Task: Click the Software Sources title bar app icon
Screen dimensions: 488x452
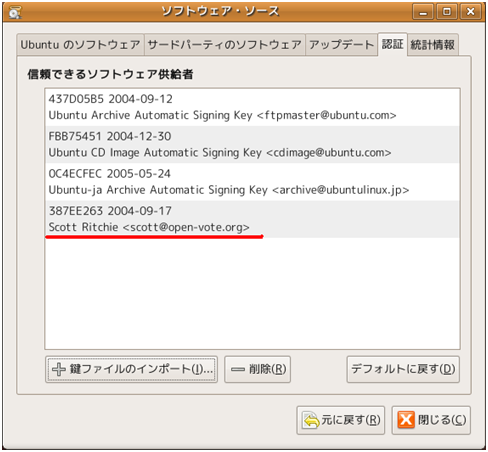Action: click(x=15, y=12)
